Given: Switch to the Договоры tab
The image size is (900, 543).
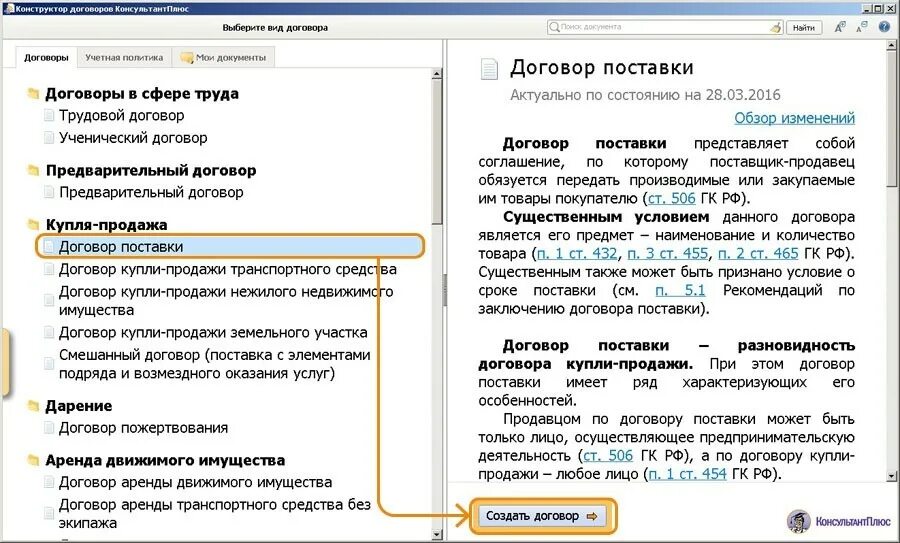Looking at the screenshot, I should [46, 57].
